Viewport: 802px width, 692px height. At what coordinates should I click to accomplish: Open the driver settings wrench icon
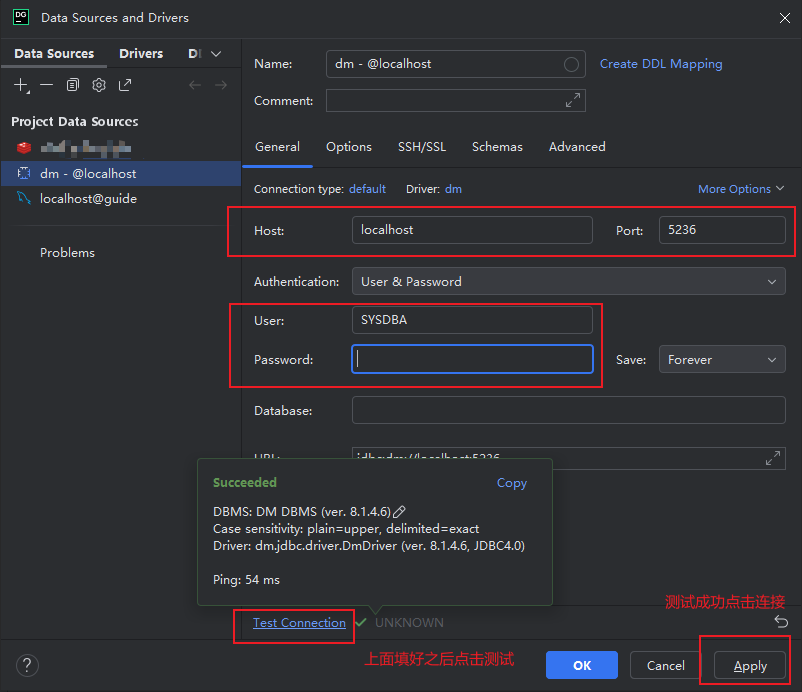click(99, 85)
